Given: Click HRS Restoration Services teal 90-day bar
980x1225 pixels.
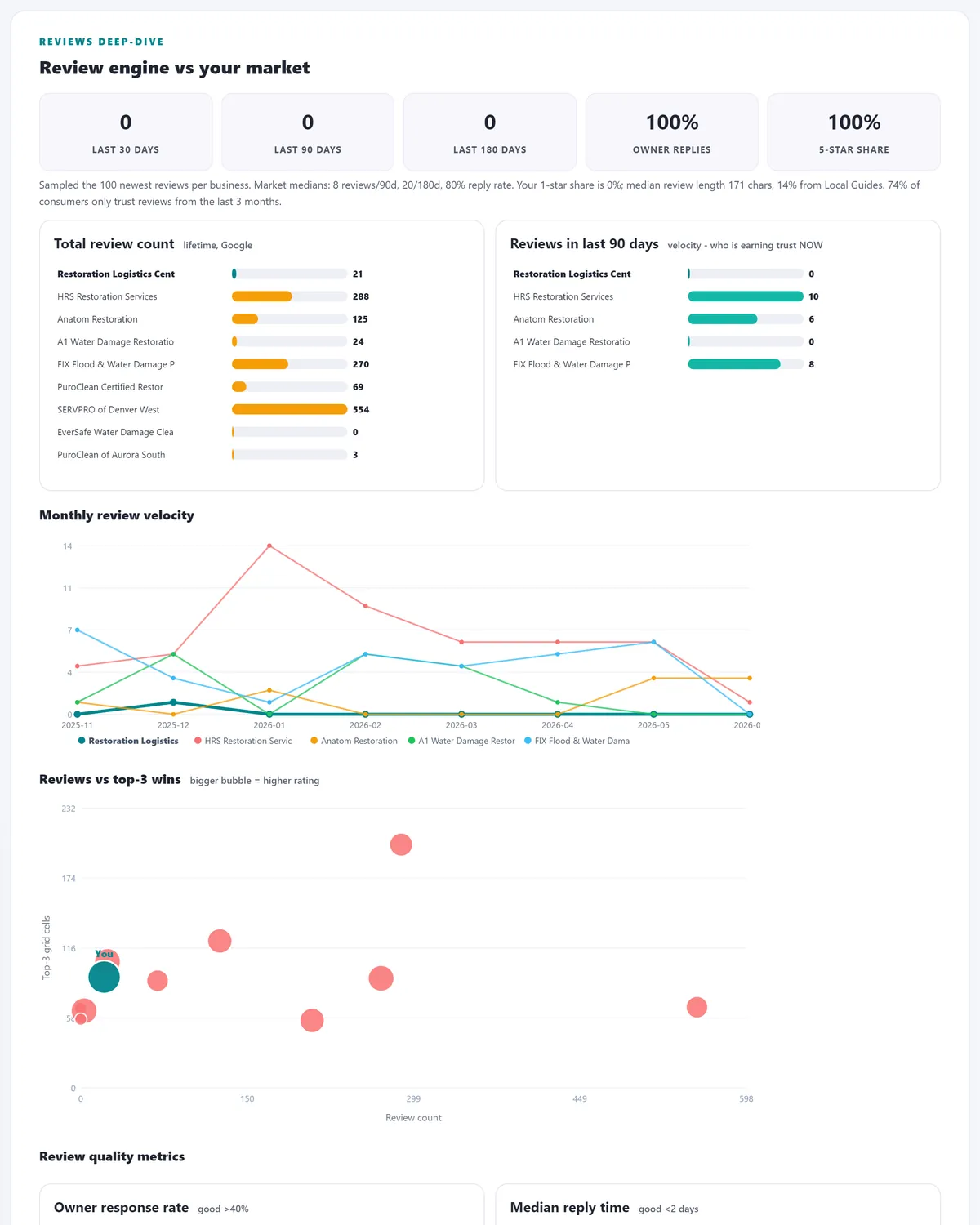Looking at the screenshot, I should pos(746,296).
